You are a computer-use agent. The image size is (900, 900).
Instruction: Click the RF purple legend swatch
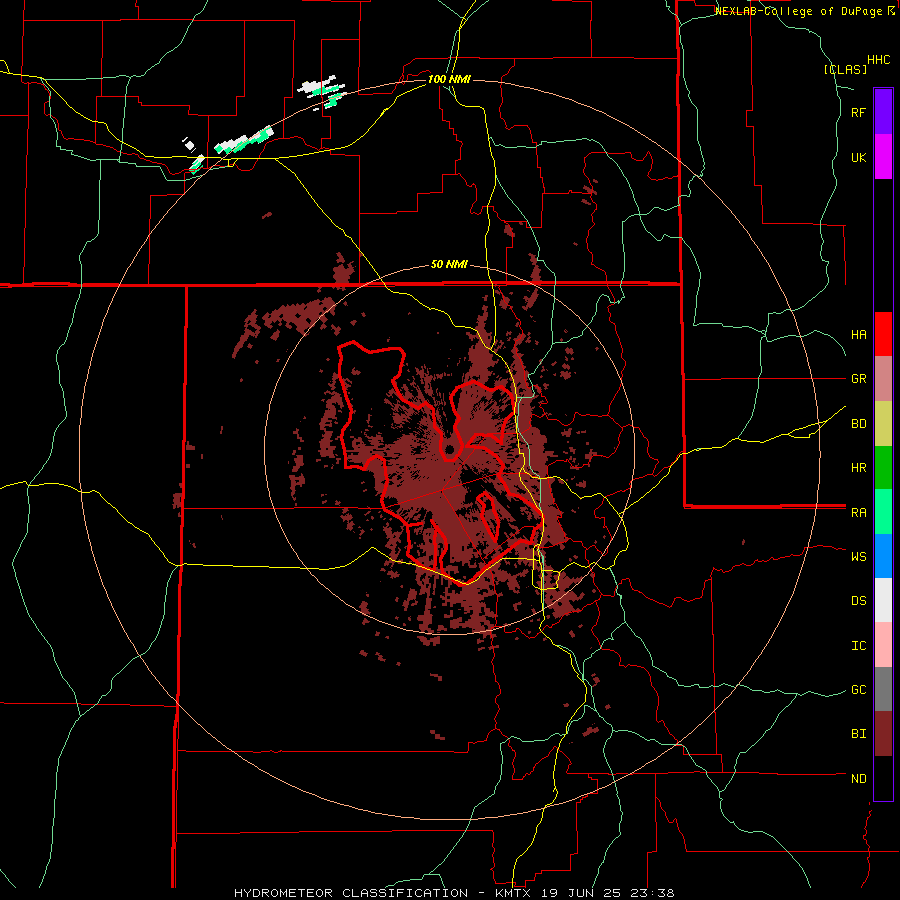coord(883,112)
